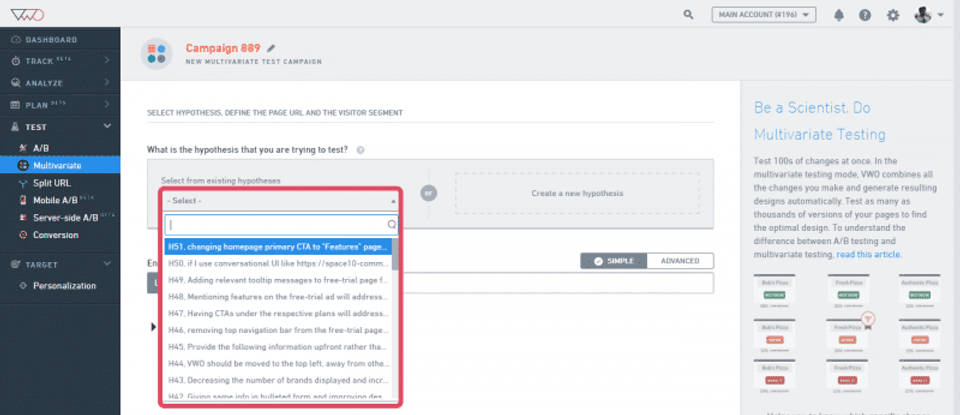The width and height of the screenshot is (960, 415).
Task: Go to Split URL tests
Action: coord(52,183)
